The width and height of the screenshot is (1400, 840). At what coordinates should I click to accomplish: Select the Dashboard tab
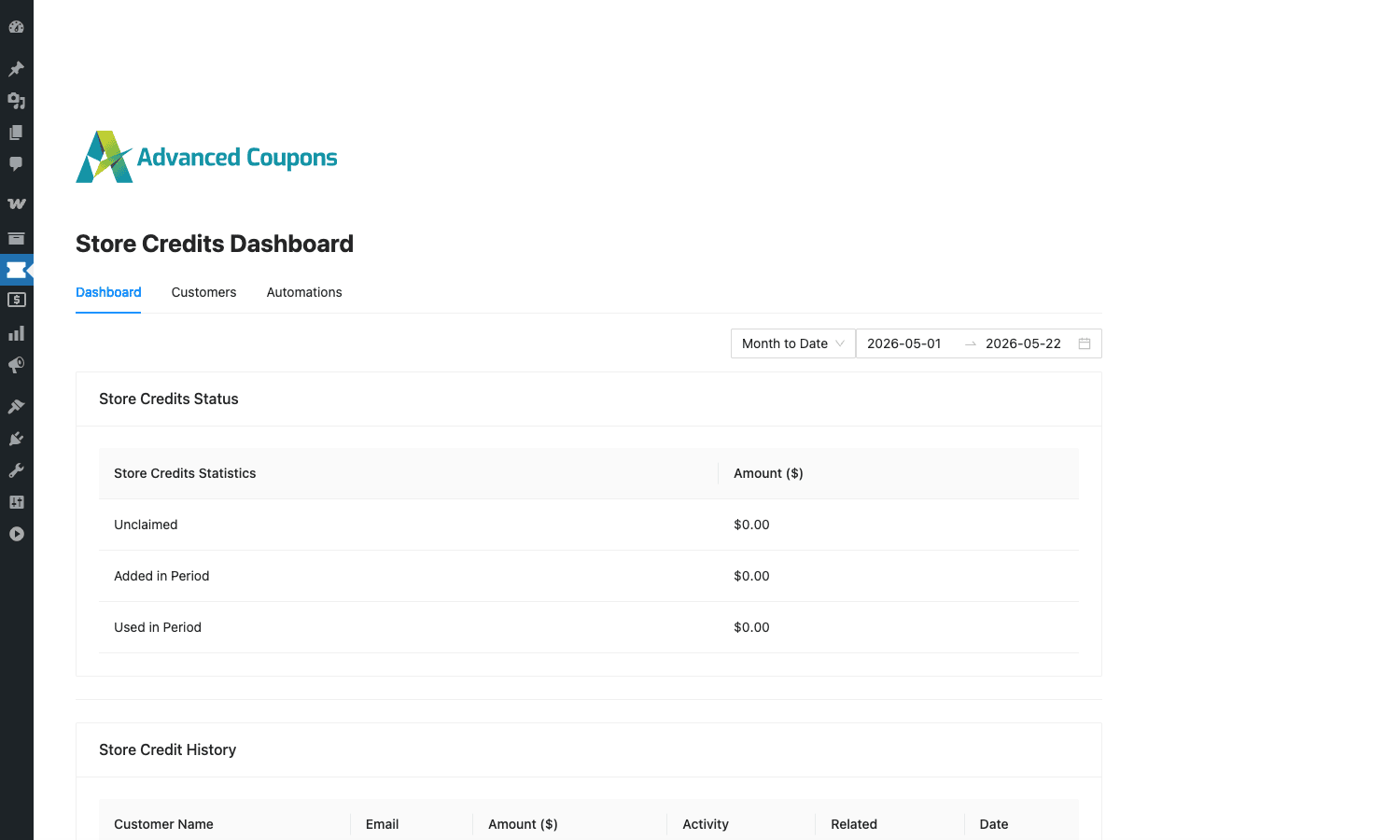click(x=108, y=292)
